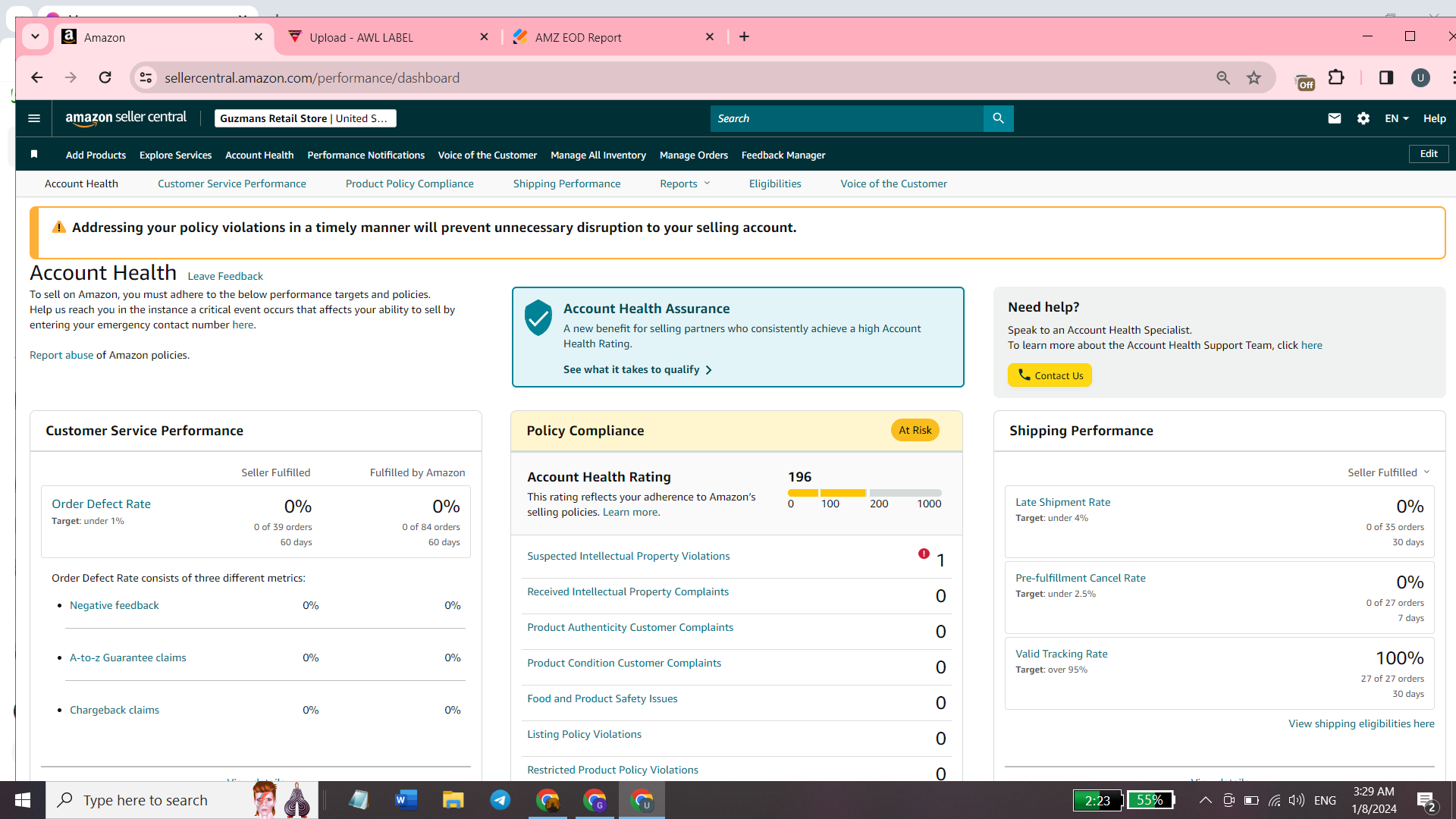Open the settings gear icon
Image resolution: width=1456 pixels, height=819 pixels.
point(1363,118)
